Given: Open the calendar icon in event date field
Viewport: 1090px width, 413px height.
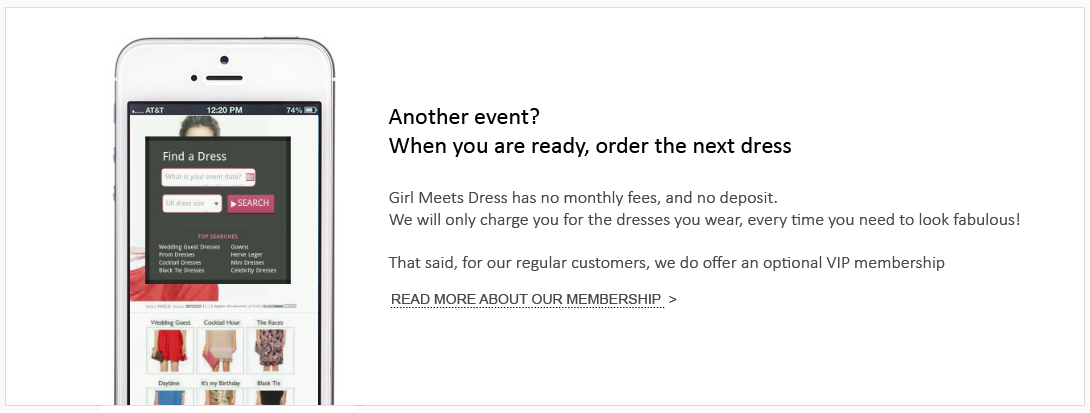Looking at the screenshot, I should [x=250, y=178].
